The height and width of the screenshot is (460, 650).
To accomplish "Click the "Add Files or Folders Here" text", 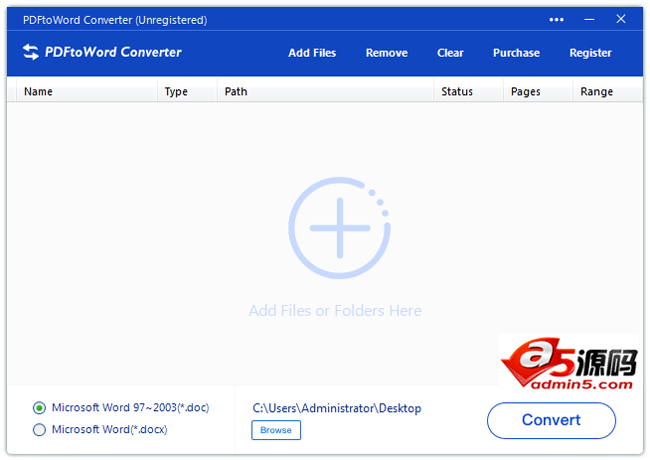I will tap(335, 311).
